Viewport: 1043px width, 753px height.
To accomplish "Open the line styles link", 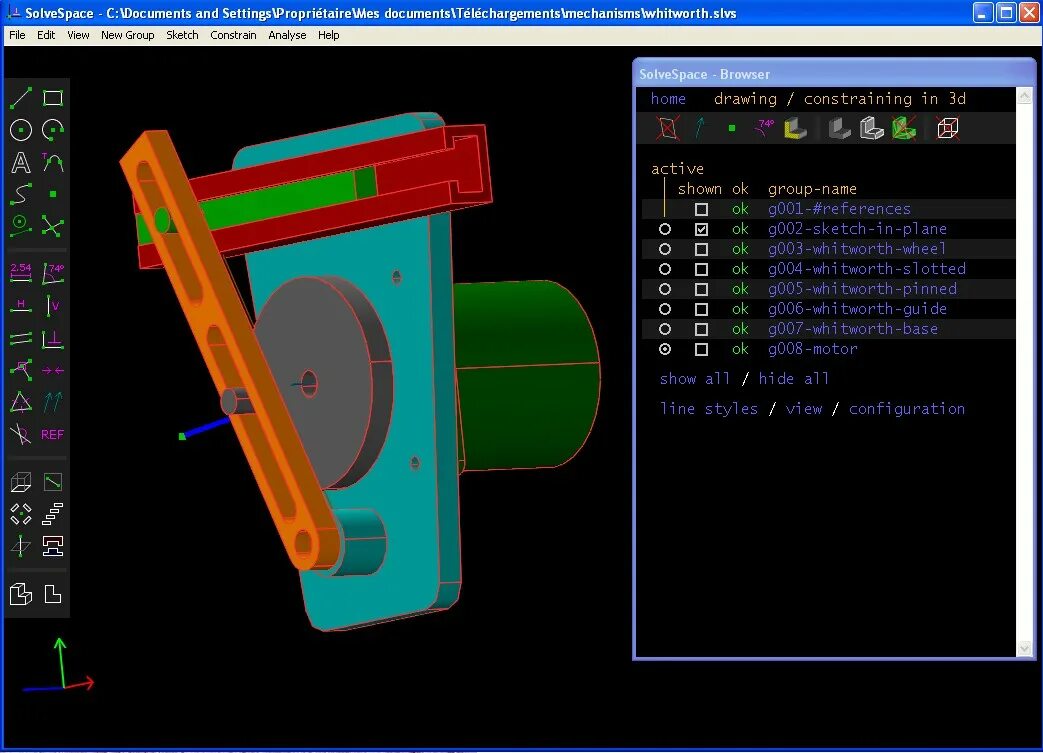I will coord(708,408).
